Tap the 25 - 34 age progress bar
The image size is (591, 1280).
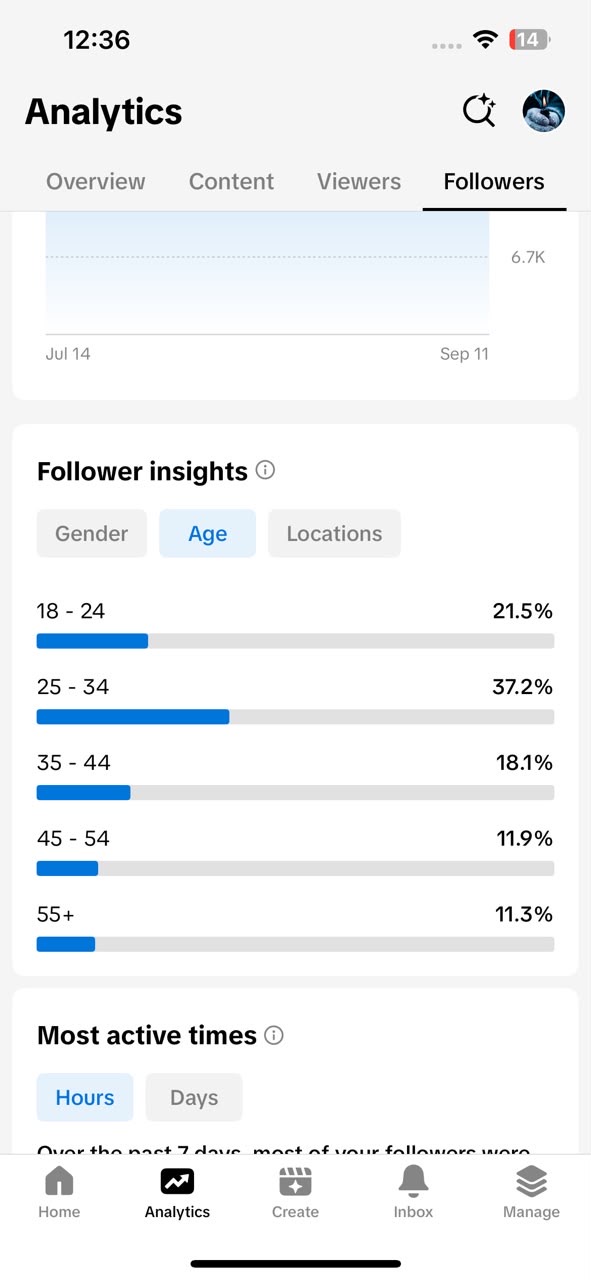point(295,717)
